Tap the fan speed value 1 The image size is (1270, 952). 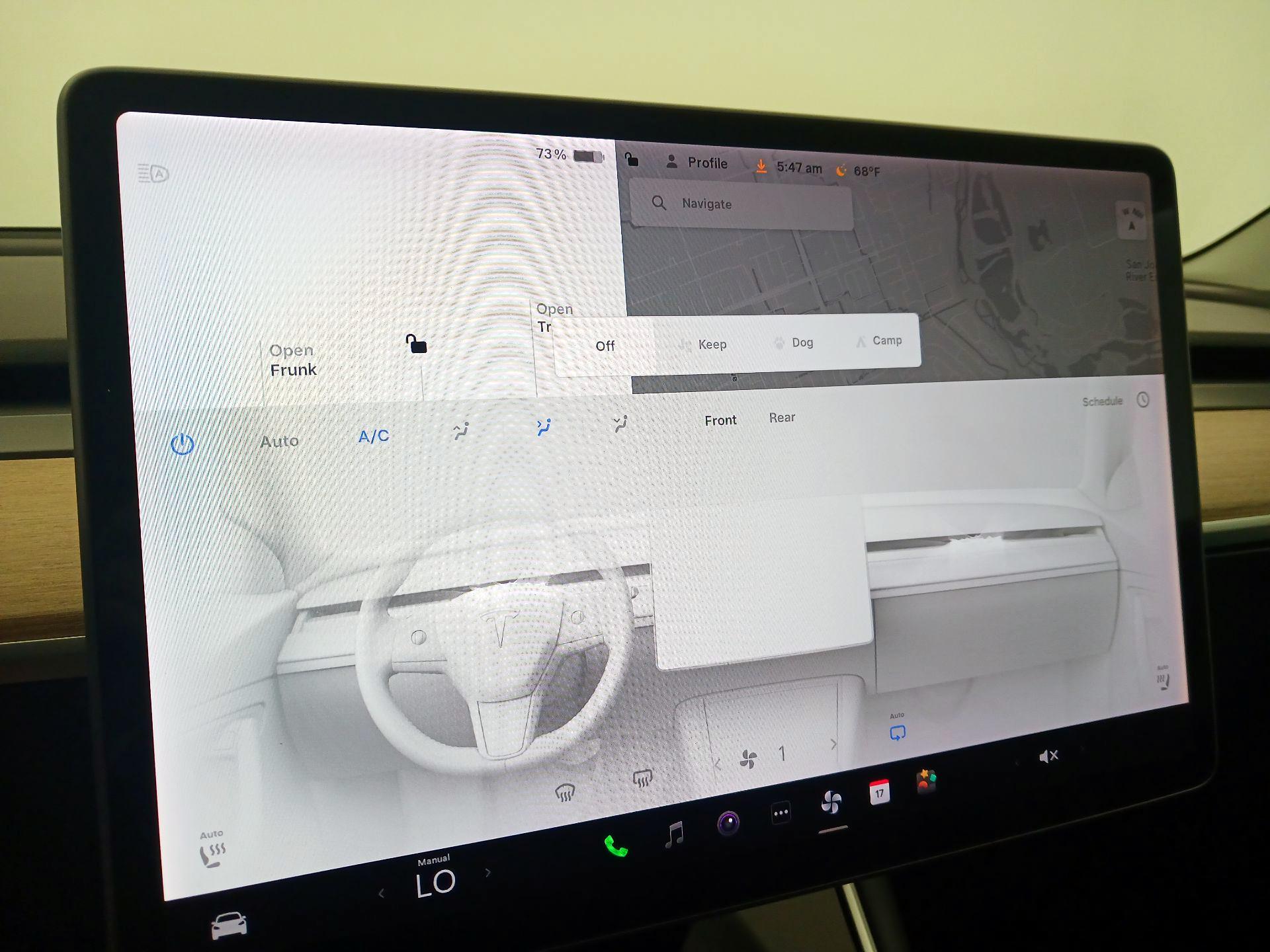pos(782,754)
